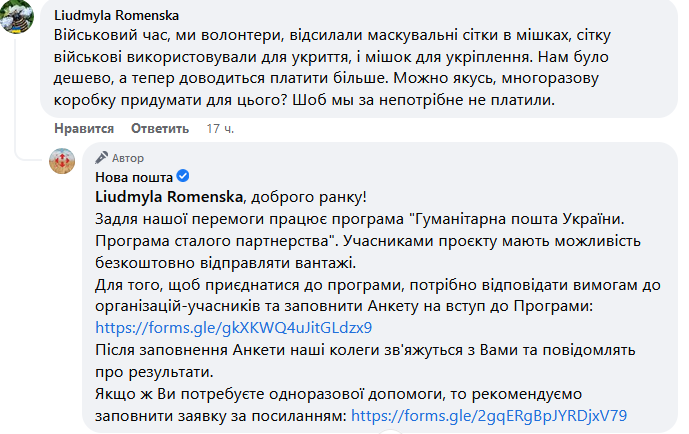Click the words 'Після заповнення Анкети'

(x=186, y=349)
